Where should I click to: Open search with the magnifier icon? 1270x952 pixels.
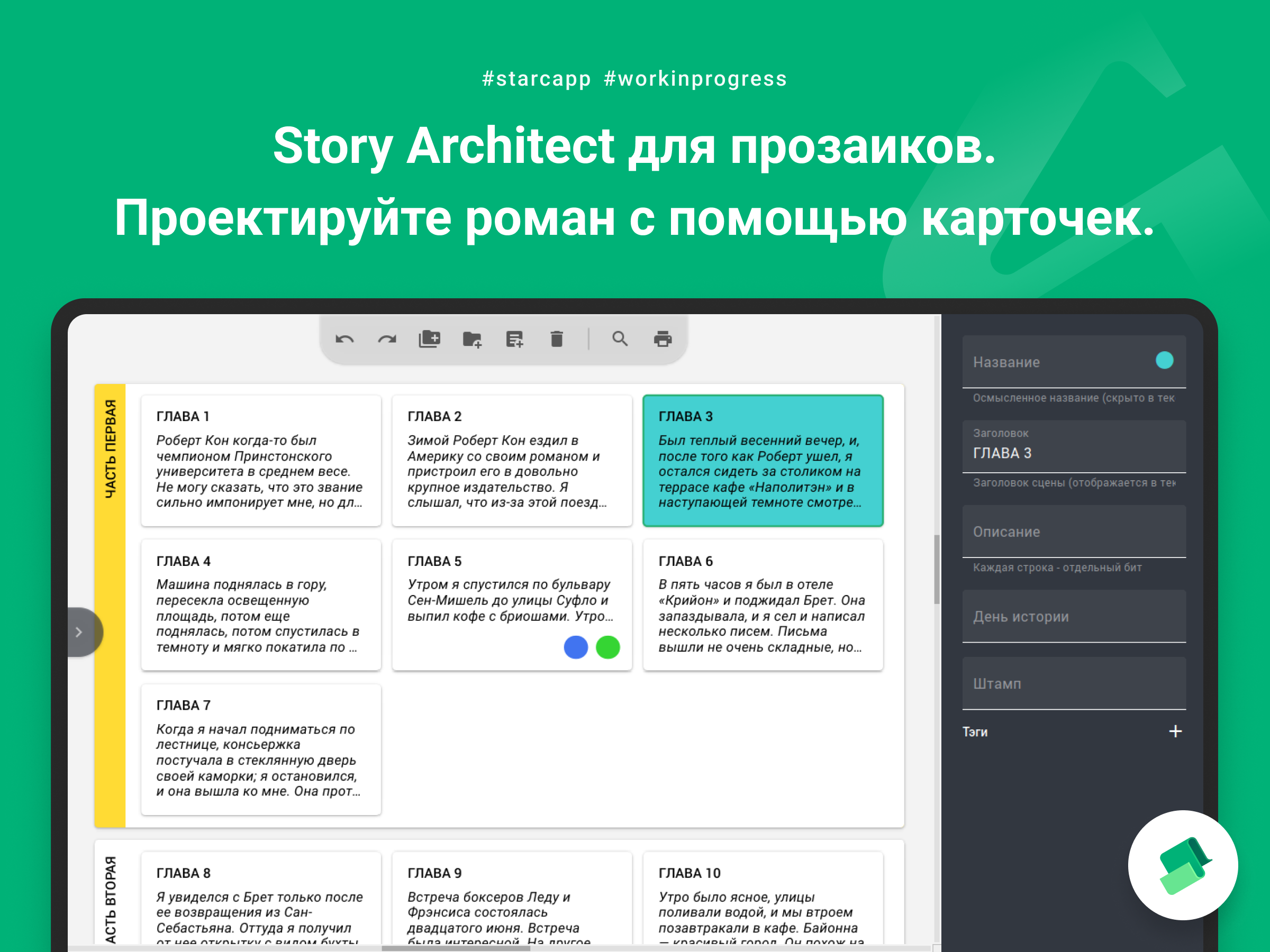pos(620,338)
